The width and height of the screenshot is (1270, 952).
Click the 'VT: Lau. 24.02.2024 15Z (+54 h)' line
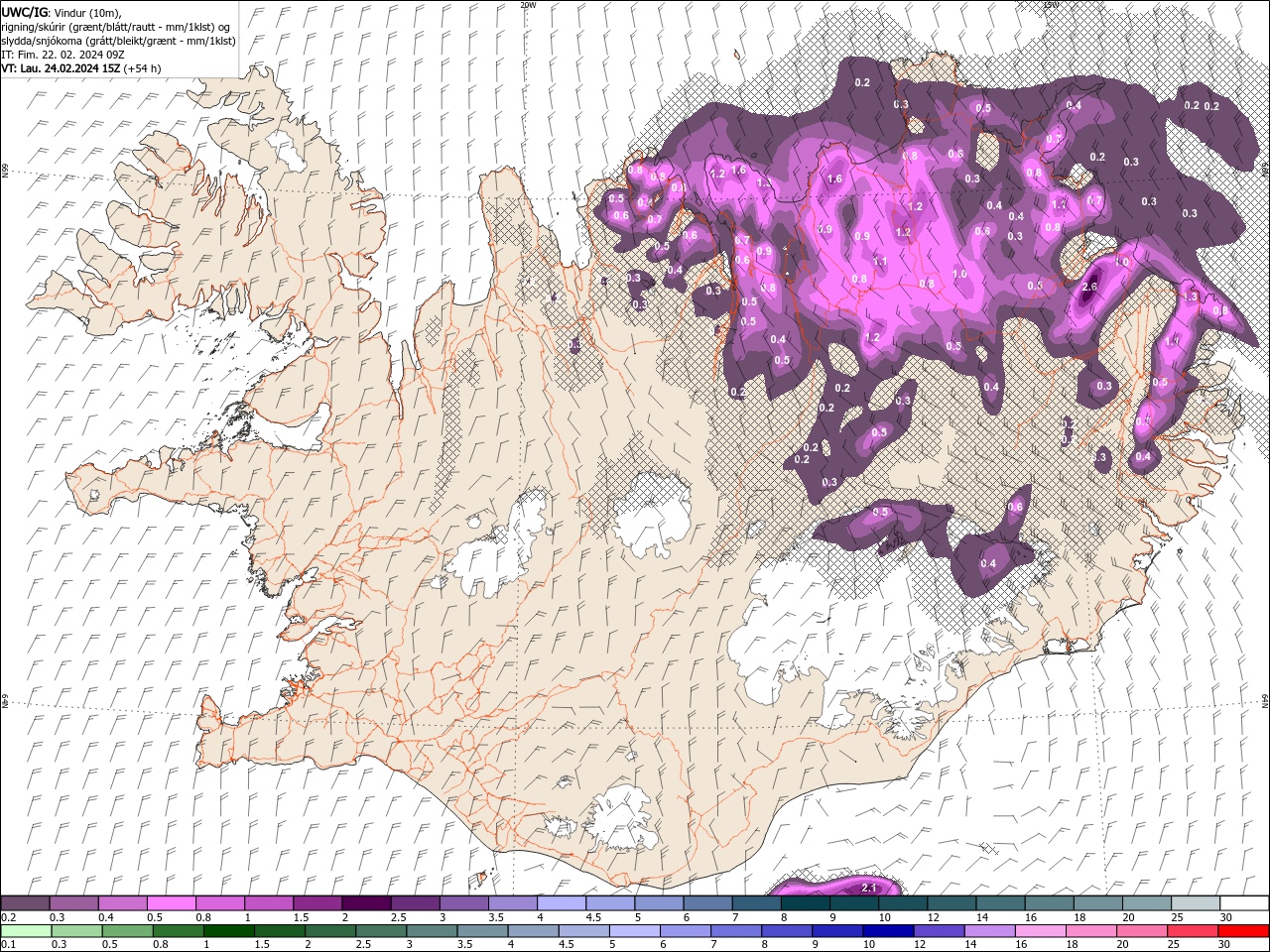click(81, 68)
